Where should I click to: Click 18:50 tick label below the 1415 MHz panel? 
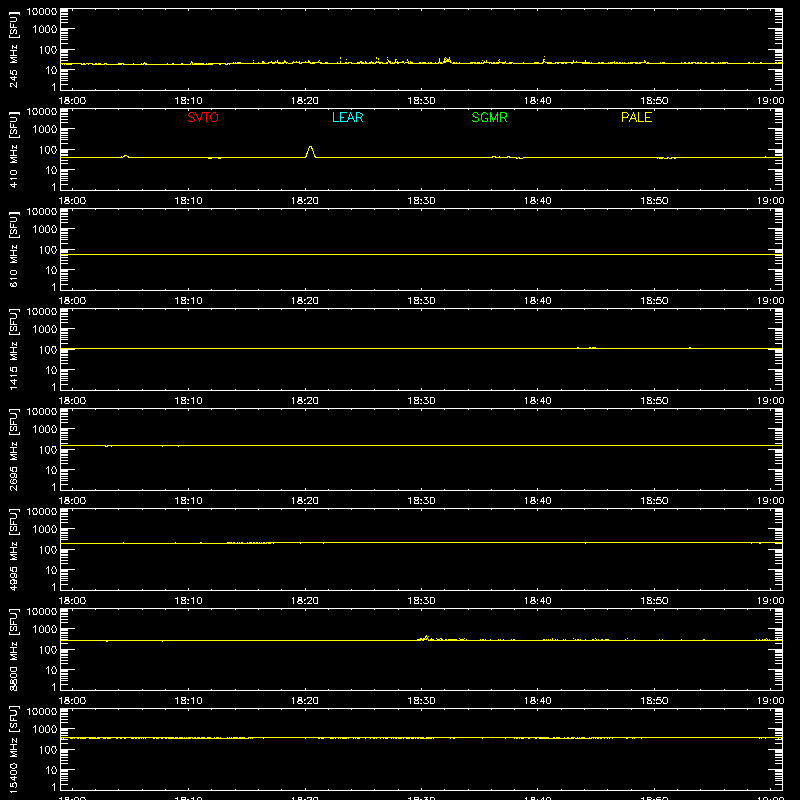click(654, 401)
